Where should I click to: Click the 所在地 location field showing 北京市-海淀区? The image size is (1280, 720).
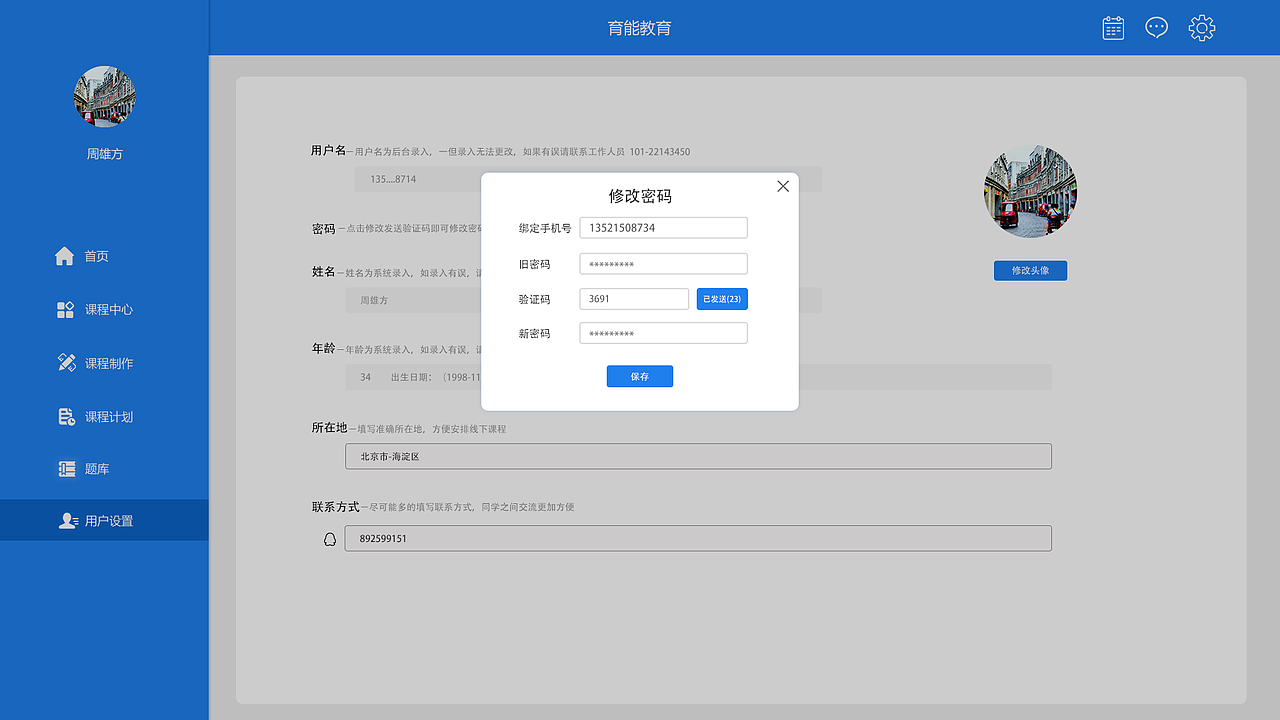[697, 456]
